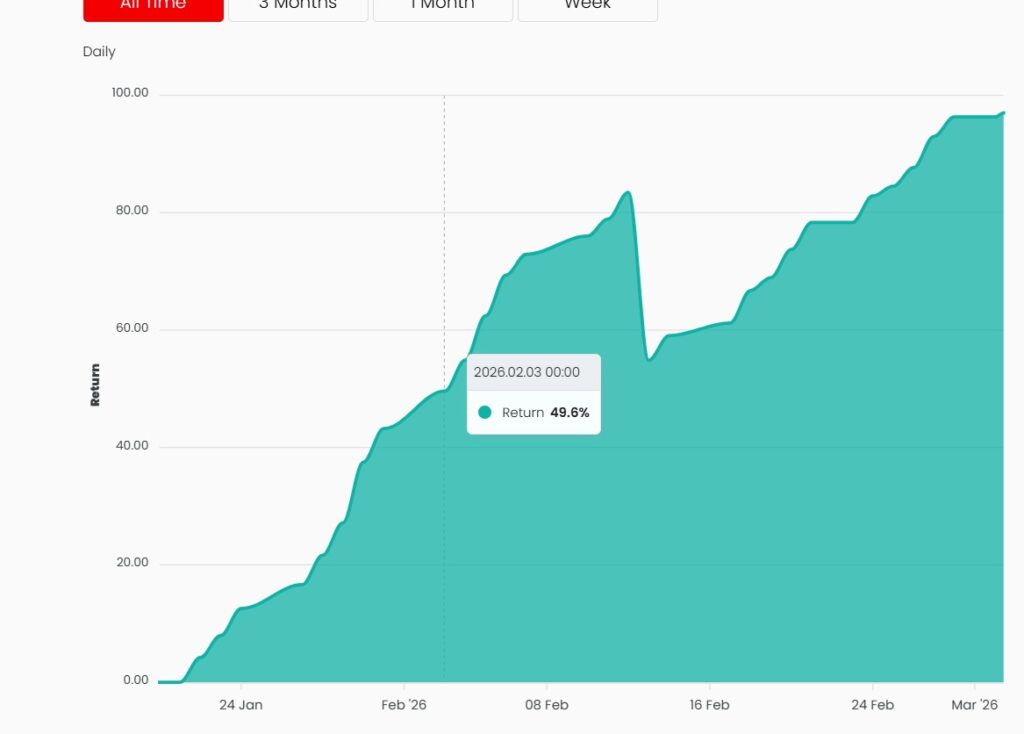The width and height of the screenshot is (1024, 734).
Task: Click the rotated Return y-axis title
Action: coord(96,385)
